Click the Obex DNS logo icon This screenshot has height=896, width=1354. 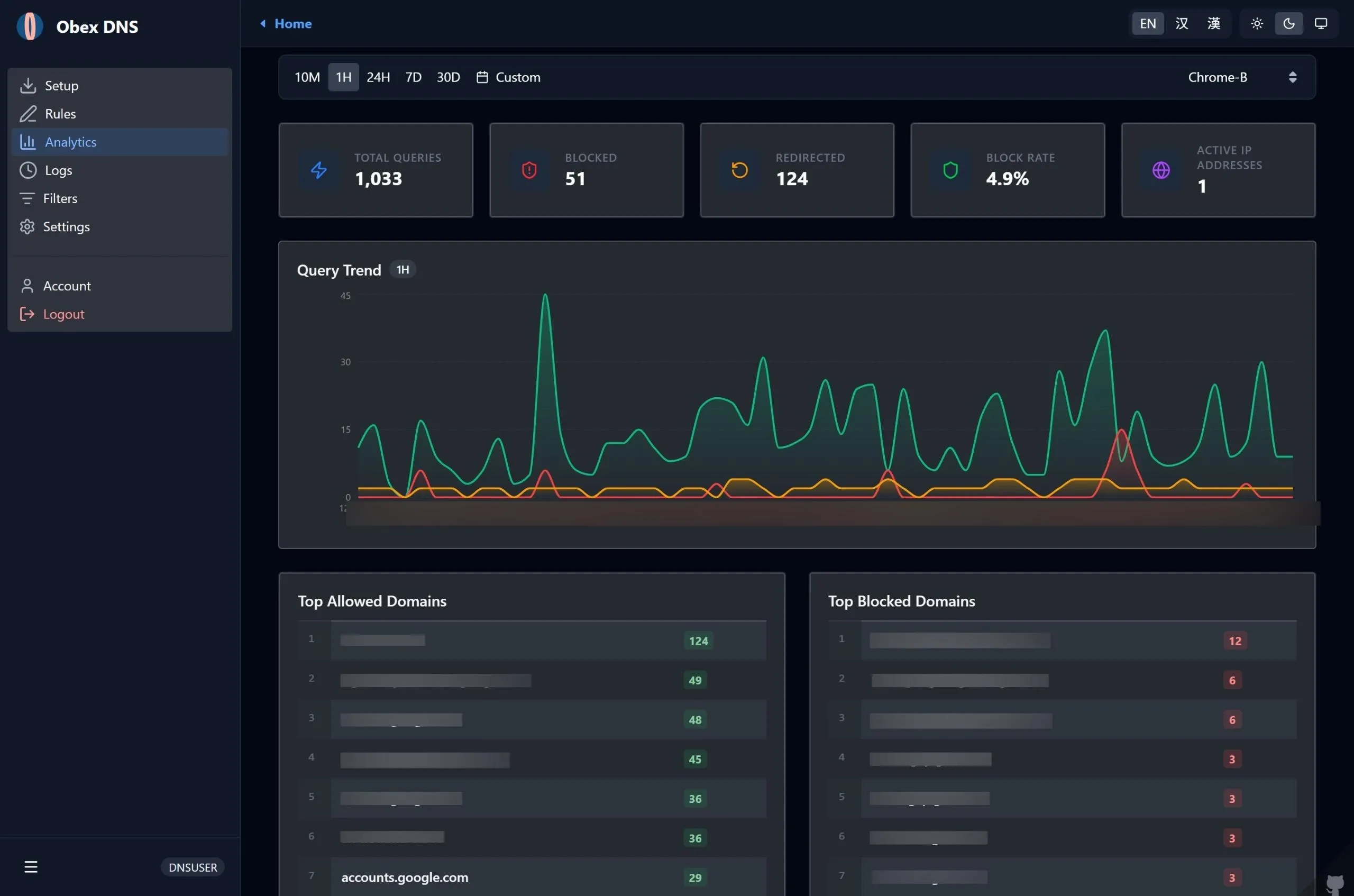click(x=30, y=26)
